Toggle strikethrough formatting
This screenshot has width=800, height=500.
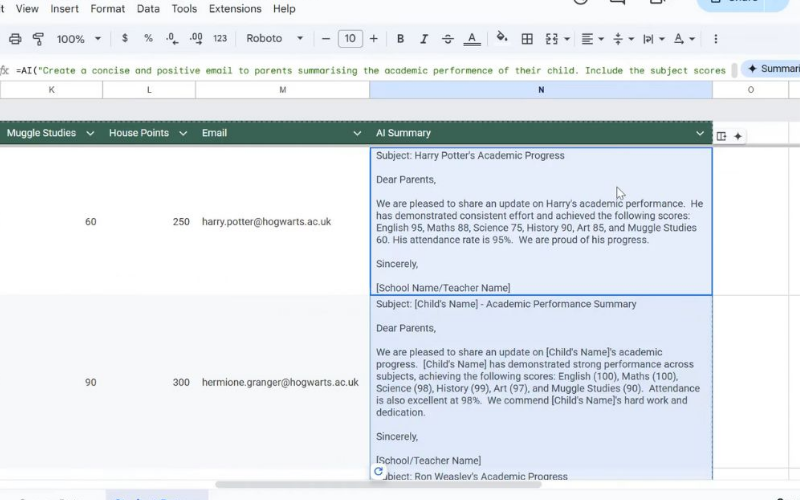coord(447,39)
